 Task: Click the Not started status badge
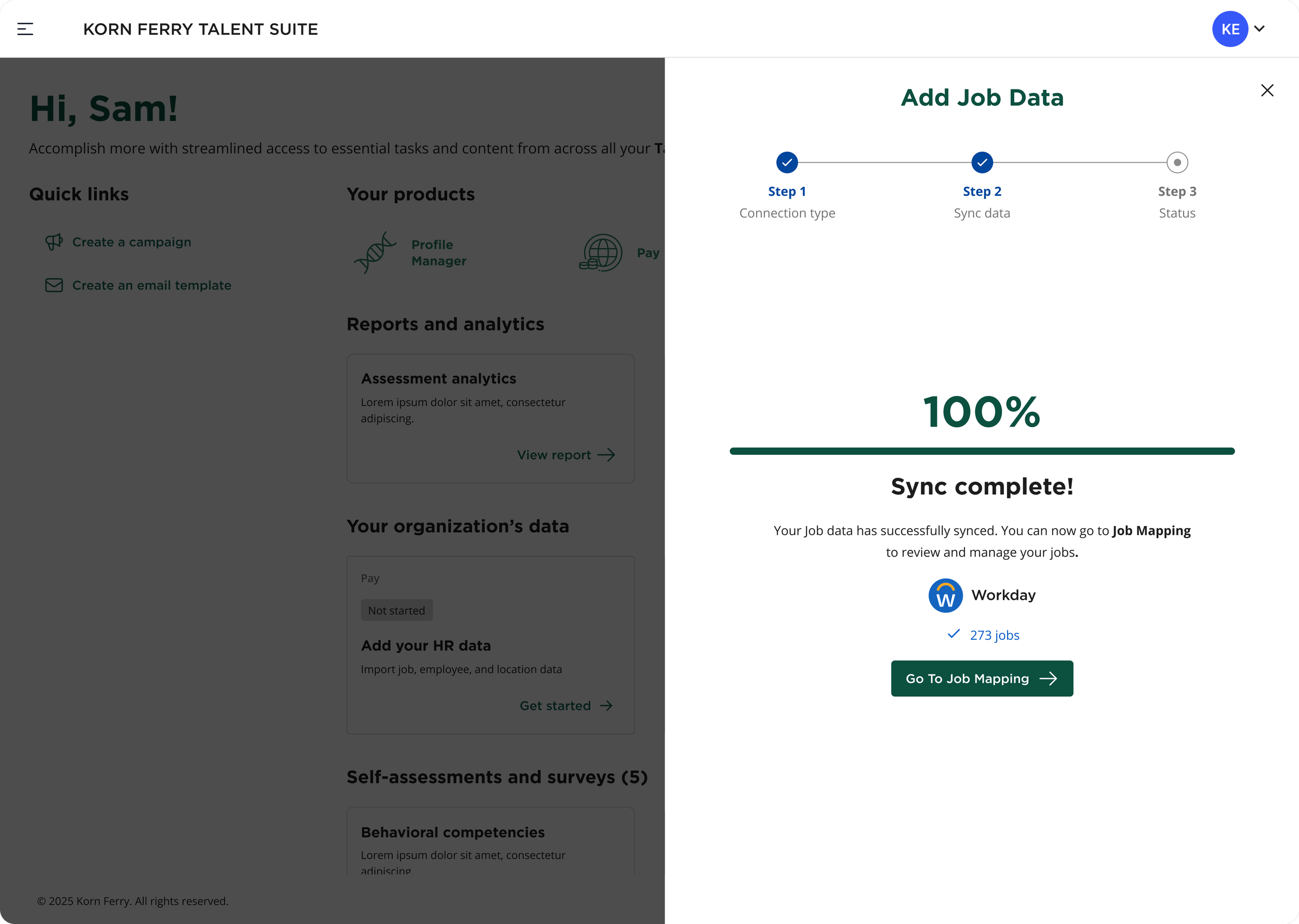[x=396, y=611]
